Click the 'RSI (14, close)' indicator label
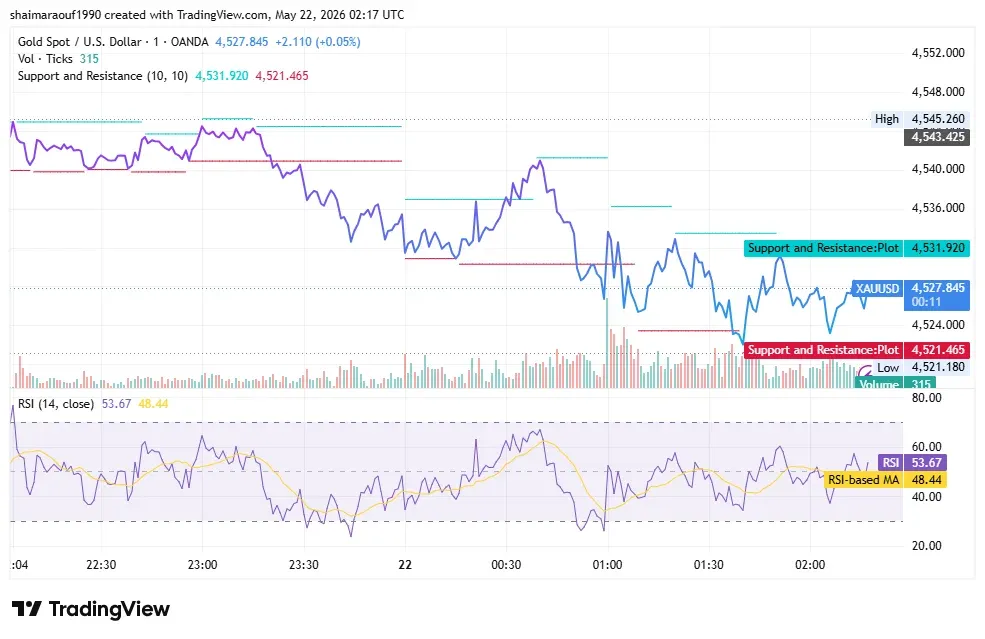This screenshot has width=985, height=639. pyautogui.click(x=56, y=404)
